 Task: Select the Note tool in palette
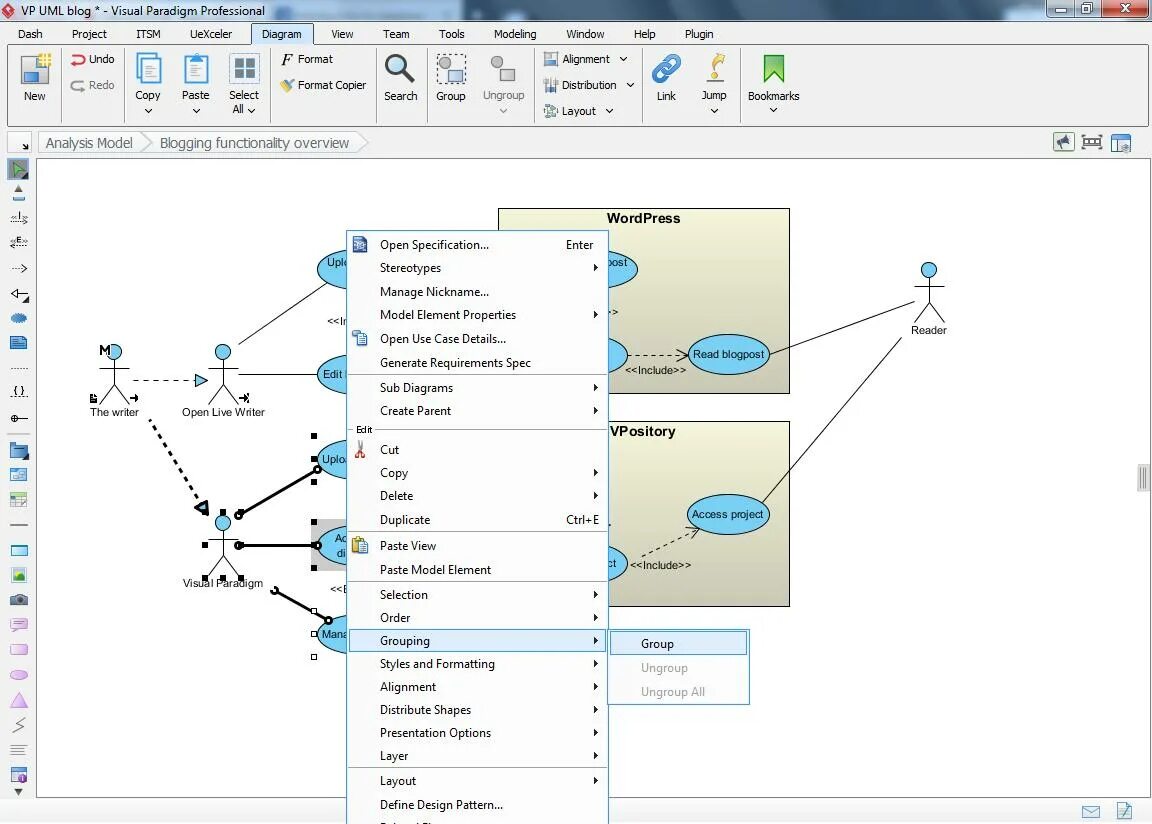point(19,343)
